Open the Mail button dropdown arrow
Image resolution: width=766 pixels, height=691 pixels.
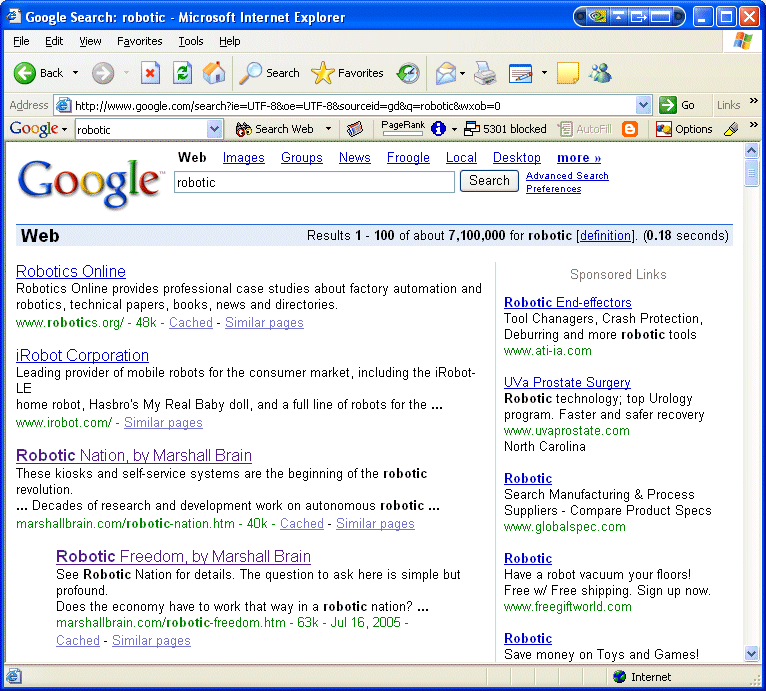pyautogui.click(x=462, y=73)
